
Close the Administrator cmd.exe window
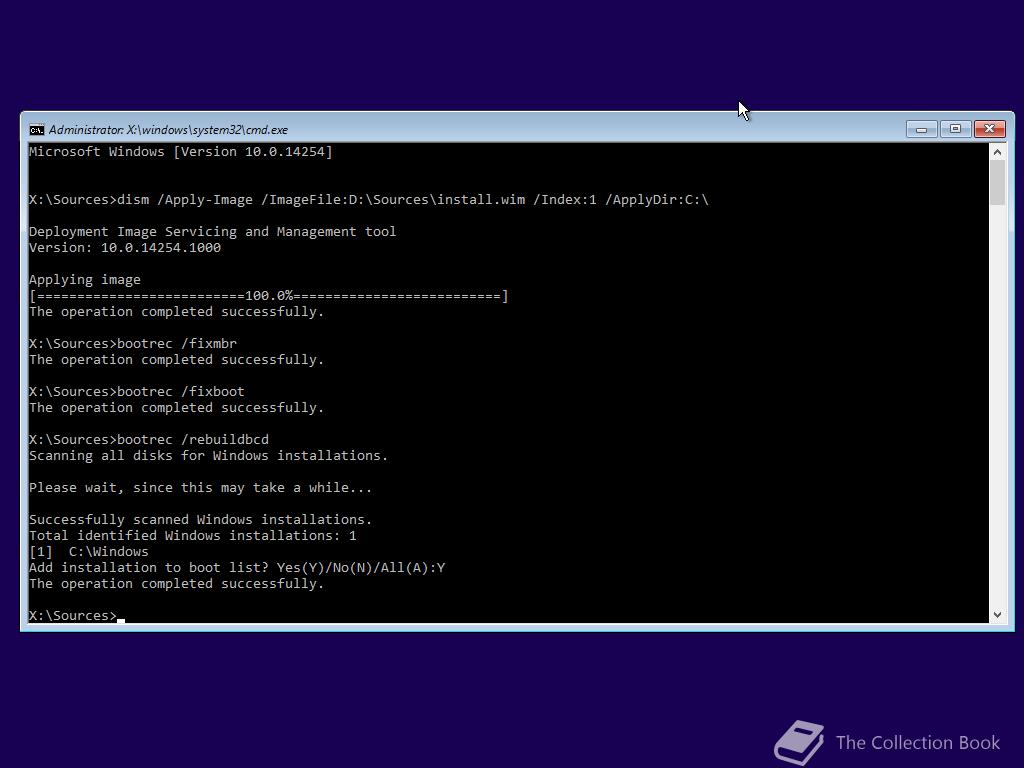click(x=989, y=129)
